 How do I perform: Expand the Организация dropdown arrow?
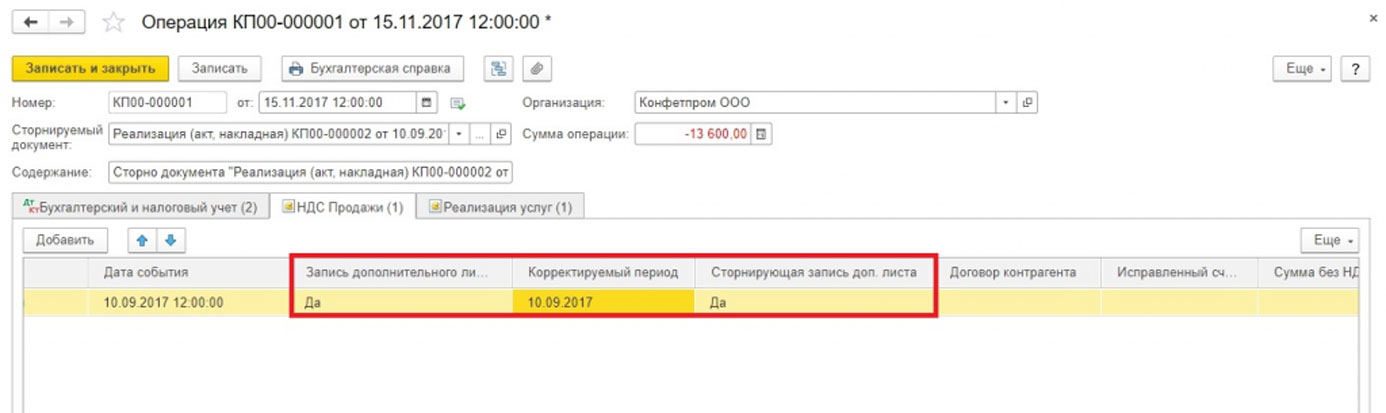(1007, 102)
